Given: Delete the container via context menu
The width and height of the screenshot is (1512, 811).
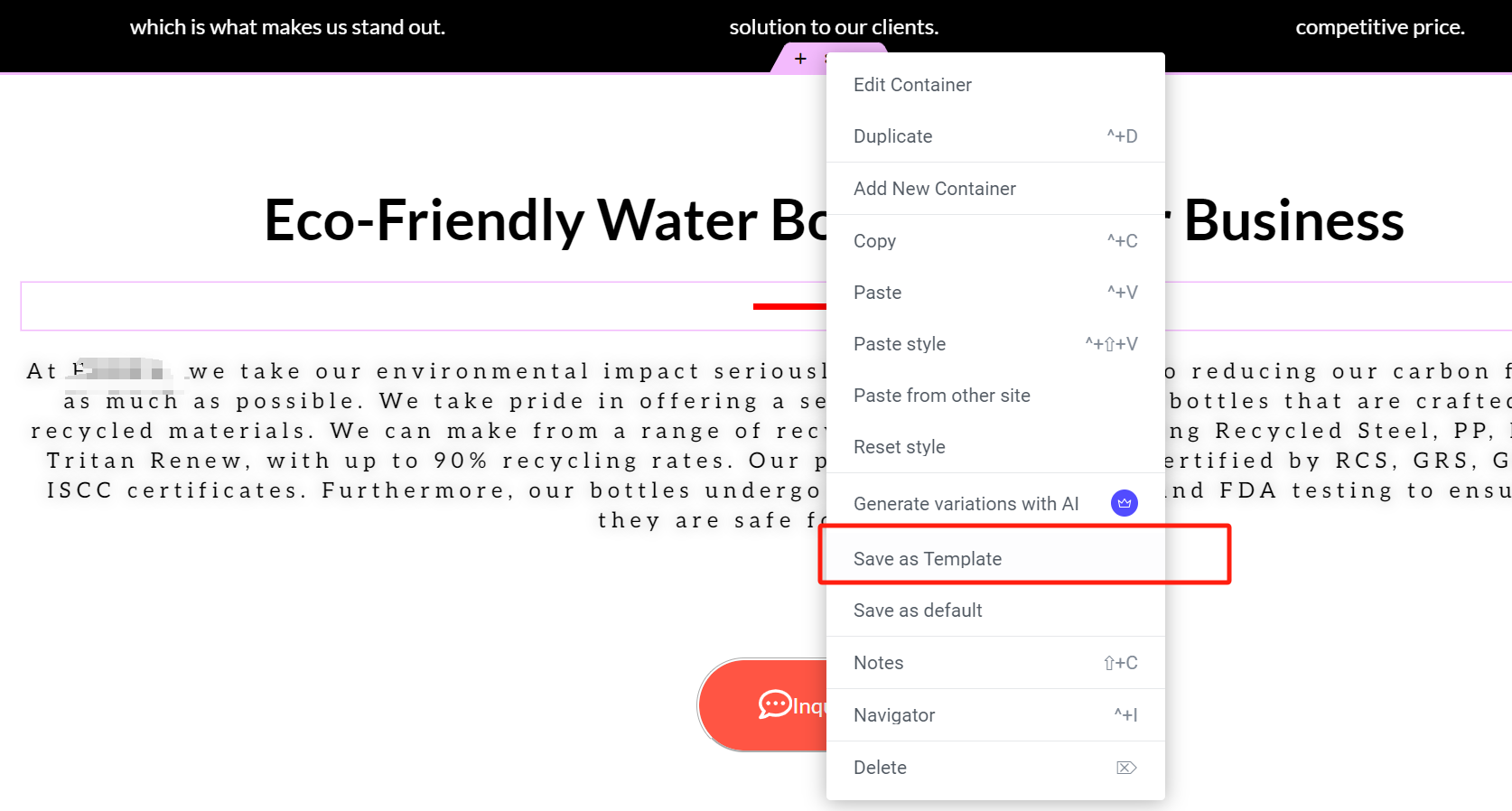Looking at the screenshot, I should (x=879, y=768).
